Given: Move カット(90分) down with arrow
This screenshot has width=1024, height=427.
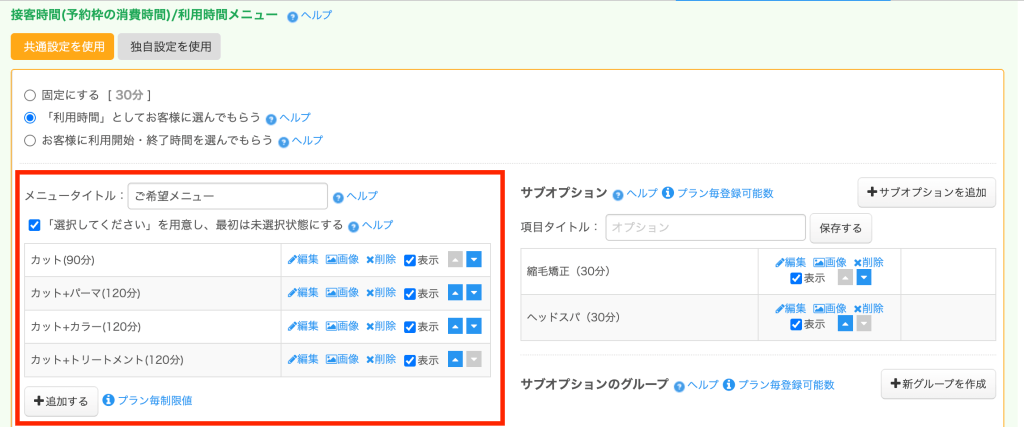Looking at the screenshot, I should pos(474,260).
